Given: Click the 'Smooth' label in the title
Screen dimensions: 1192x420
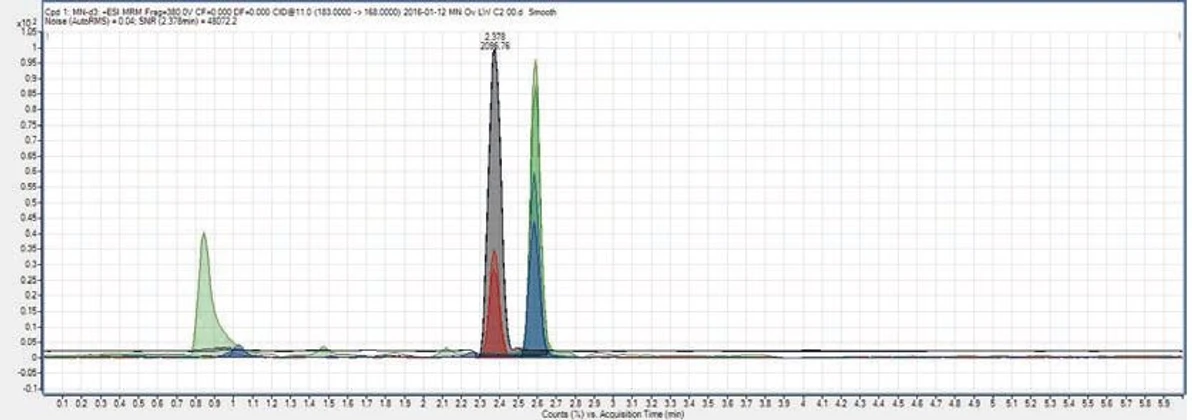Looking at the screenshot, I should [x=545, y=13].
